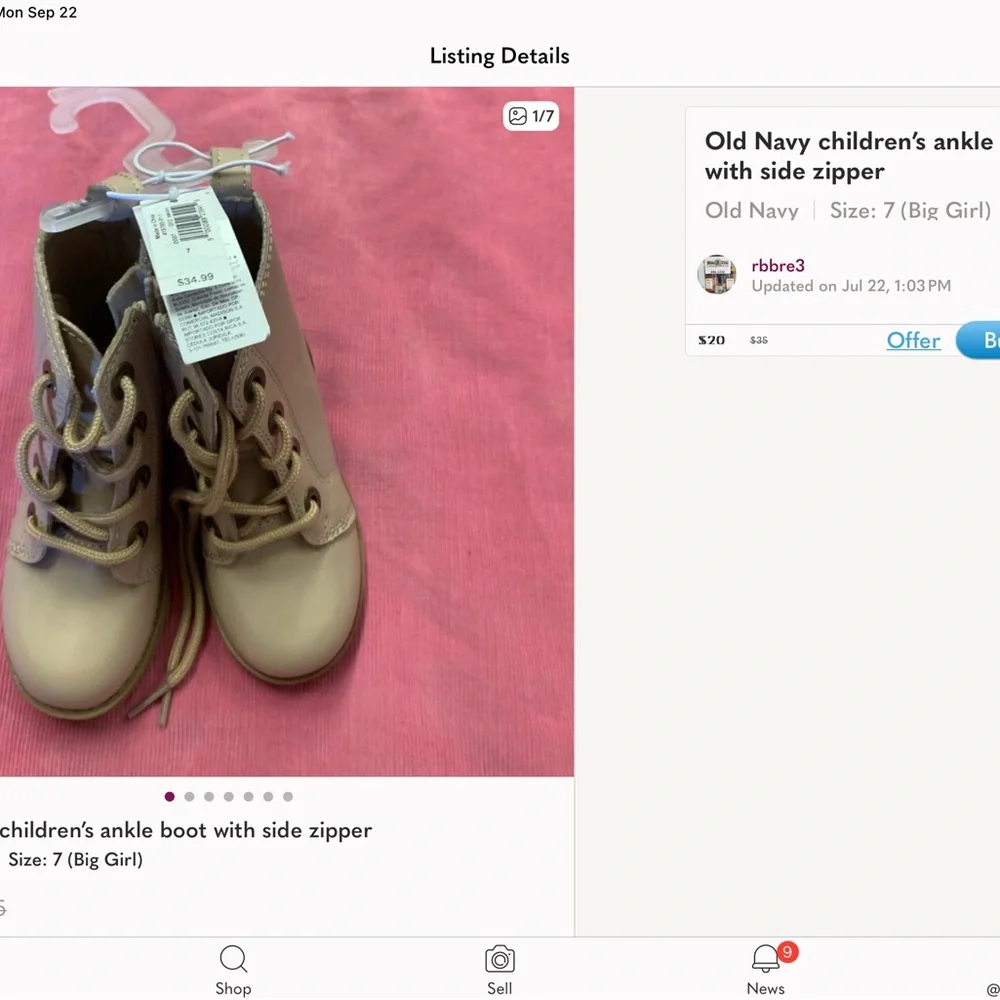Click 'Size: 7 (Big Girl)' in listing card
Viewport: 1000px width, 1000px height.
click(x=910, y=210)
